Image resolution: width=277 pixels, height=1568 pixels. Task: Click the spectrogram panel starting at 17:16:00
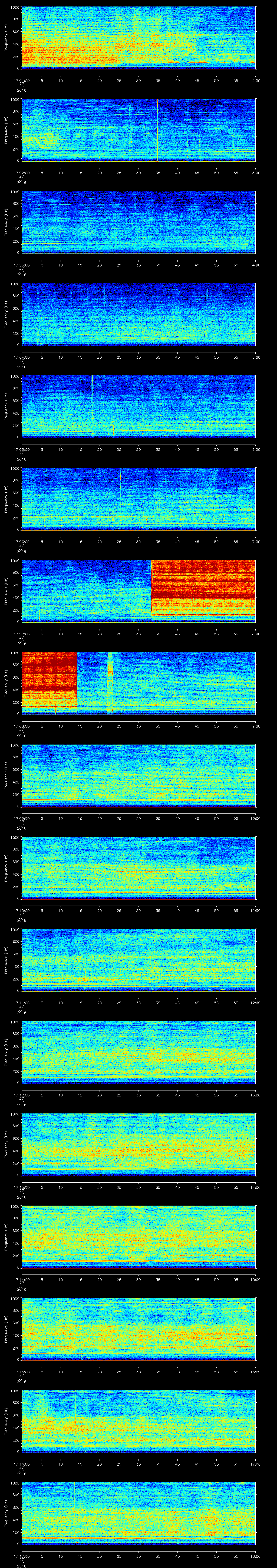pos(138,1421)
